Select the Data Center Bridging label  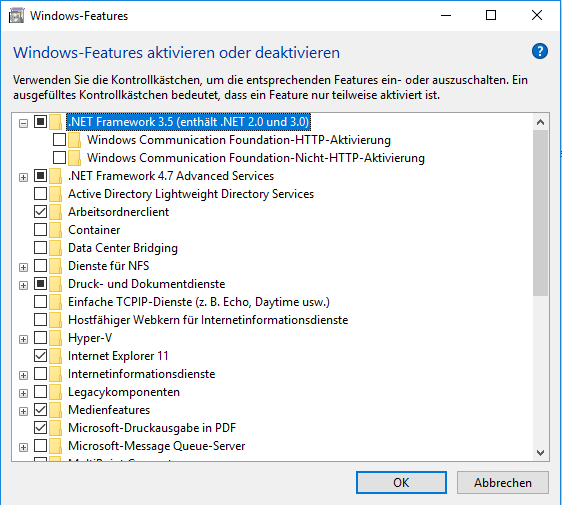[x=123, y=248]
